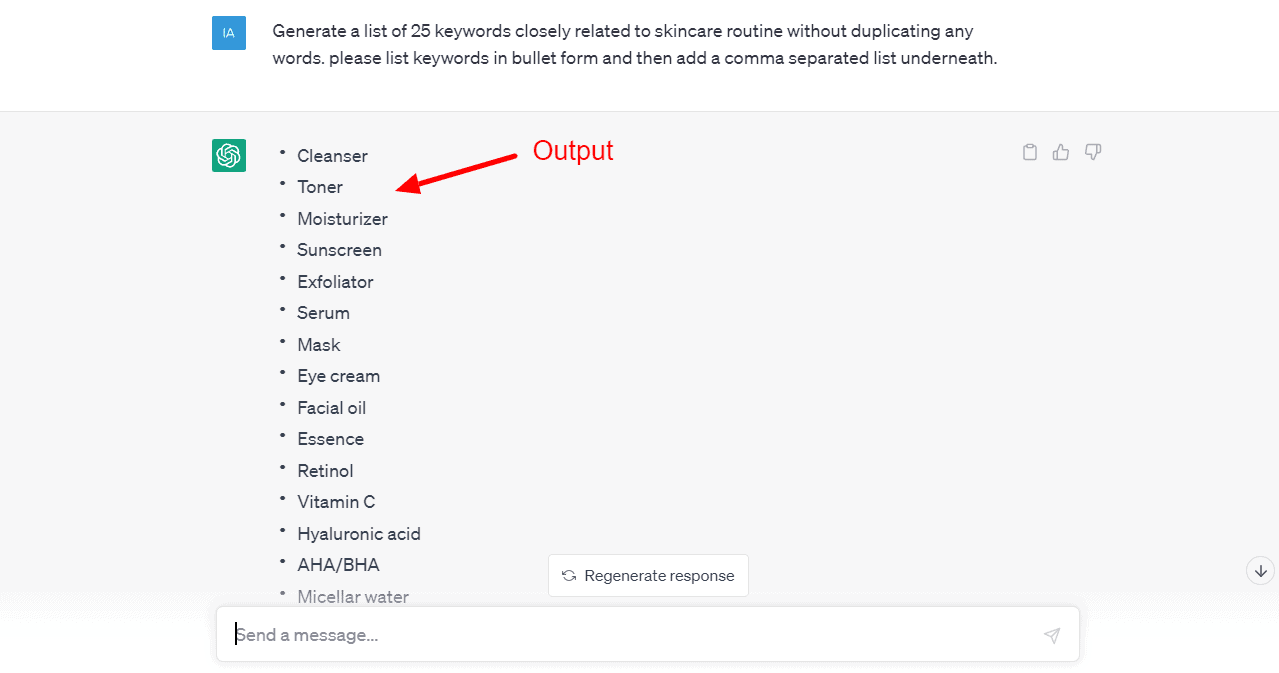1279x673 pixels.
Task: Click the thumbs up icon
Action: coord(1061,152)
